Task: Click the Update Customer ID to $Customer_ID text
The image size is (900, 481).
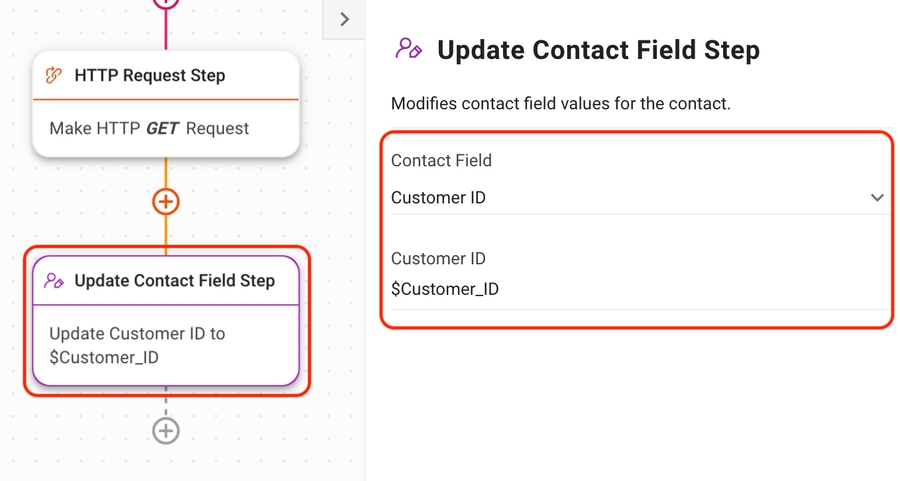Action: point(137,345)
